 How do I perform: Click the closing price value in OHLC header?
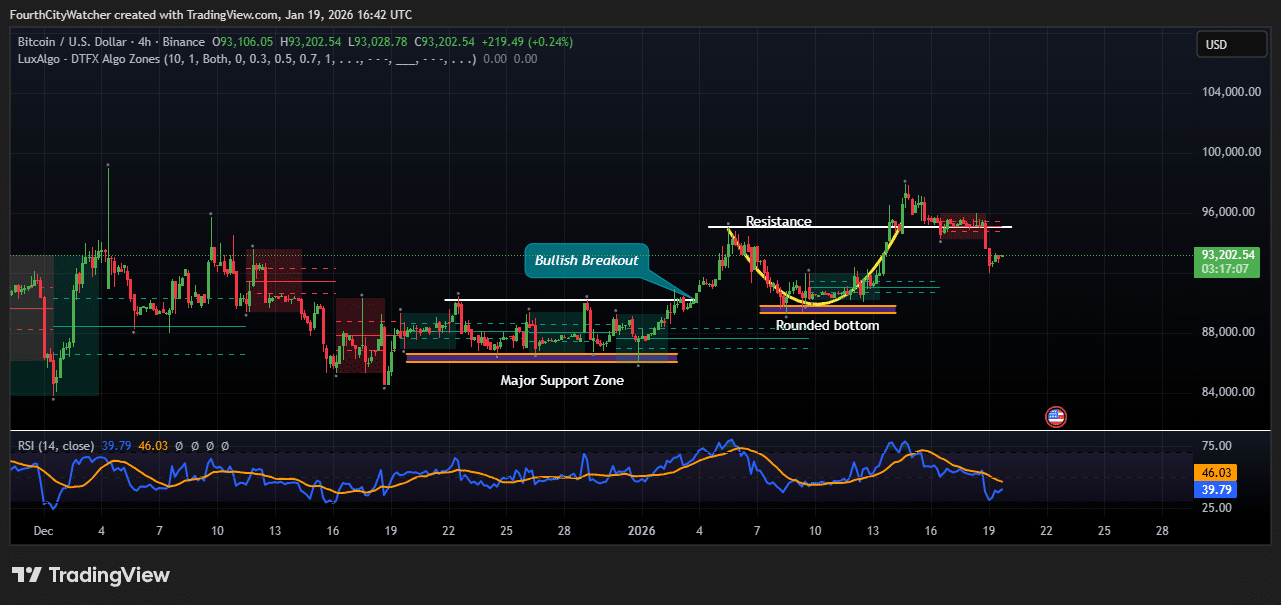446,42
